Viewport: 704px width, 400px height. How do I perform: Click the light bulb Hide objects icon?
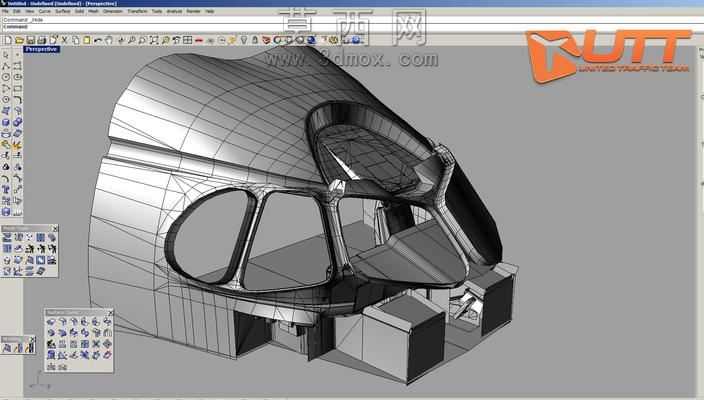pos(244,40)
